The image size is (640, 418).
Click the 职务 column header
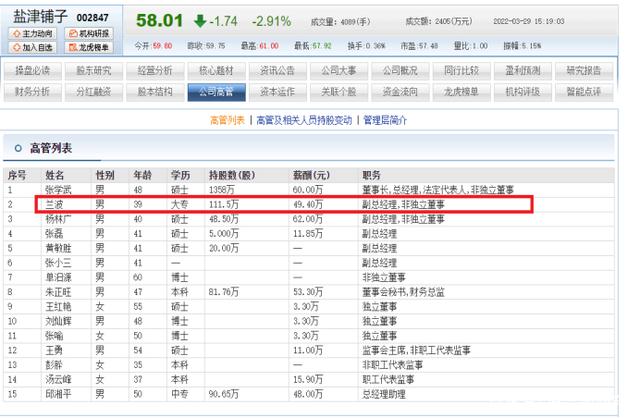[x=371, y=175]
